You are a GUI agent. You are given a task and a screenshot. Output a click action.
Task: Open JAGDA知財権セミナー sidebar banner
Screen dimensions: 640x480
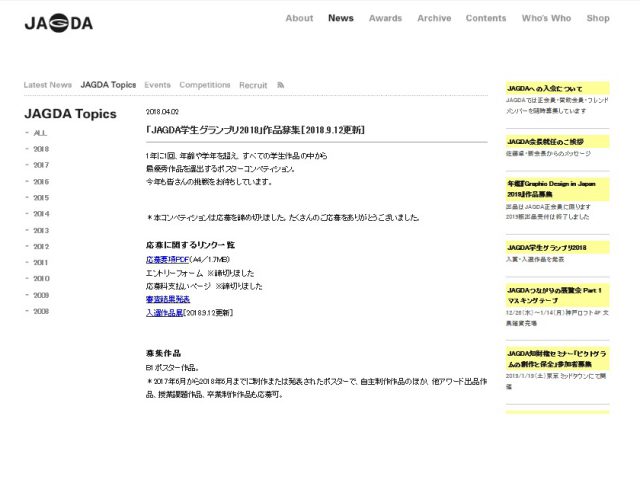tap(557, 359)
